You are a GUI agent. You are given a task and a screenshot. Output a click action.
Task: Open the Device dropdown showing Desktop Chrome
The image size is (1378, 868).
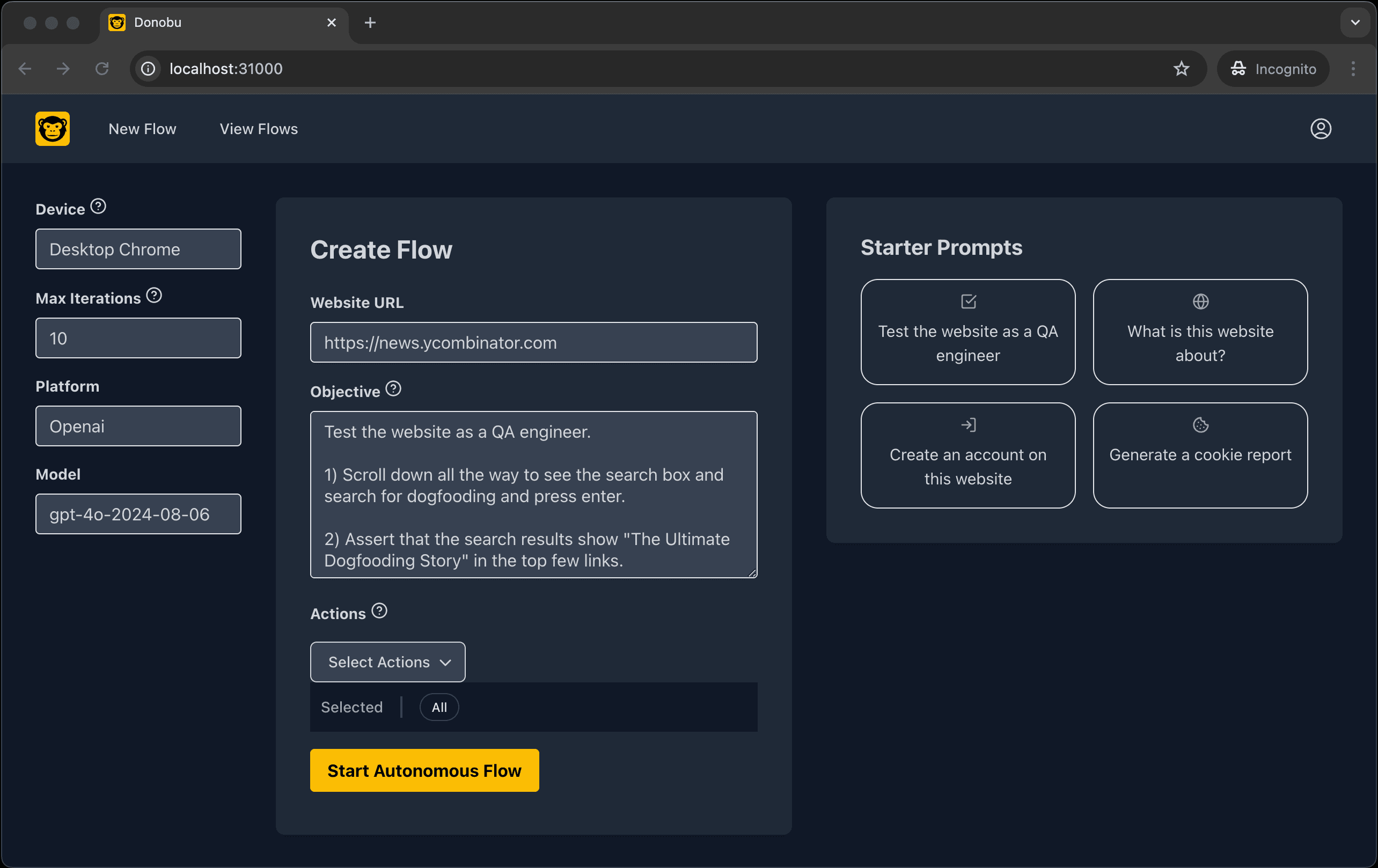pos(138,249)
